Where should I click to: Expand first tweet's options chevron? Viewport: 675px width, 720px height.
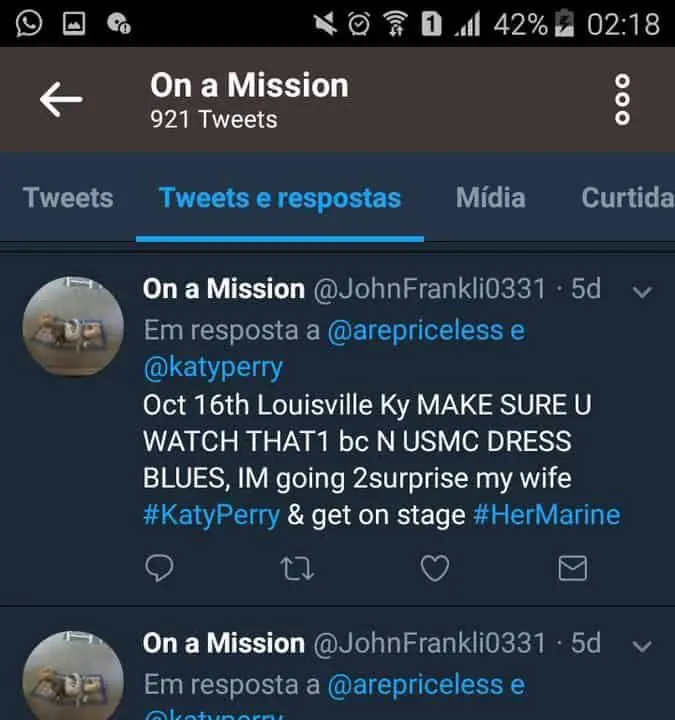(643, 292)
